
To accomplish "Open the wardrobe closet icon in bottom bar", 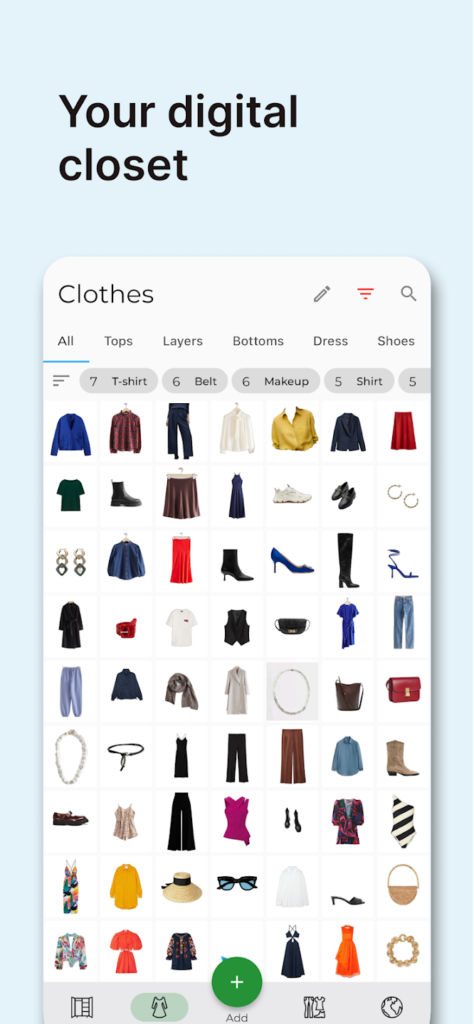I will (x=82, y=1006).
